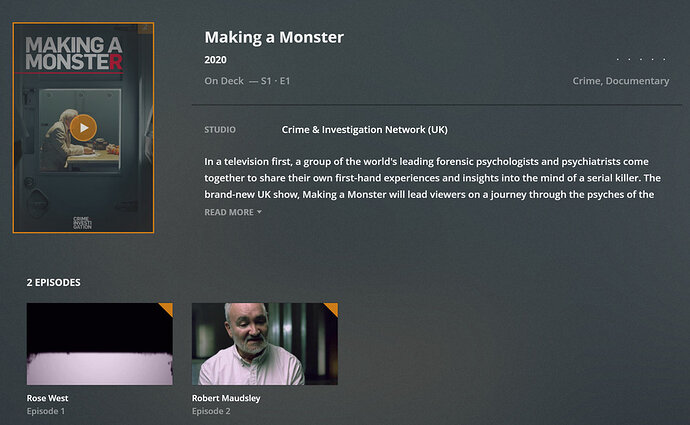
Task: Click the Robert Maudsley episode title
Action: [226, 398]
